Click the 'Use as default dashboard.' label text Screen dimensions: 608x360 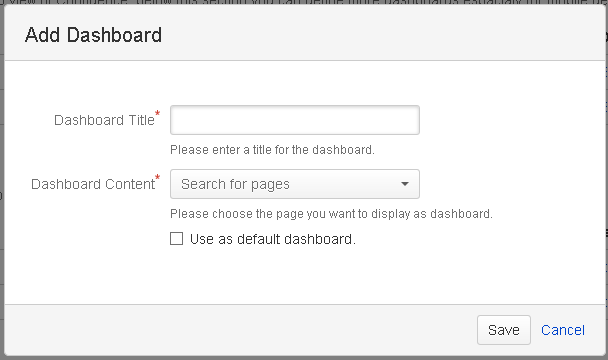tap(273, 239)
